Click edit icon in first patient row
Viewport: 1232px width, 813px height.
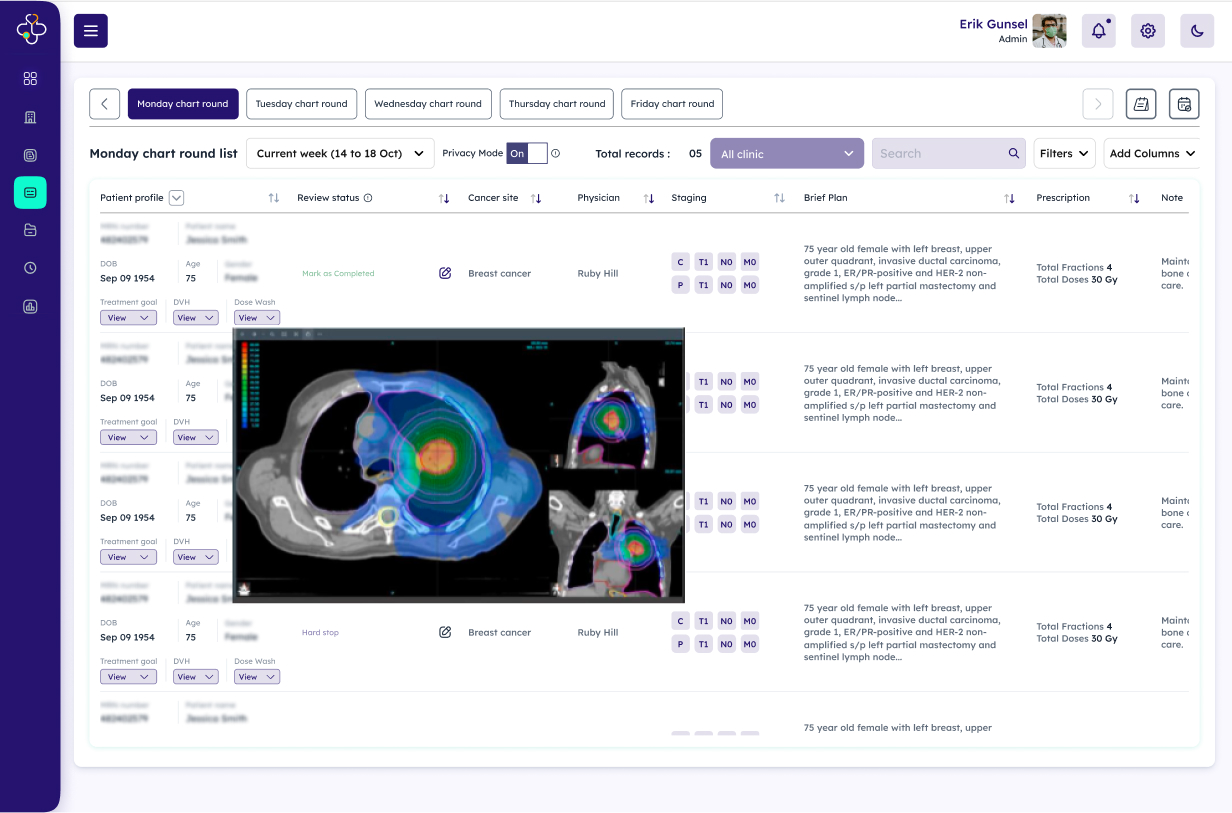[445, 273]
